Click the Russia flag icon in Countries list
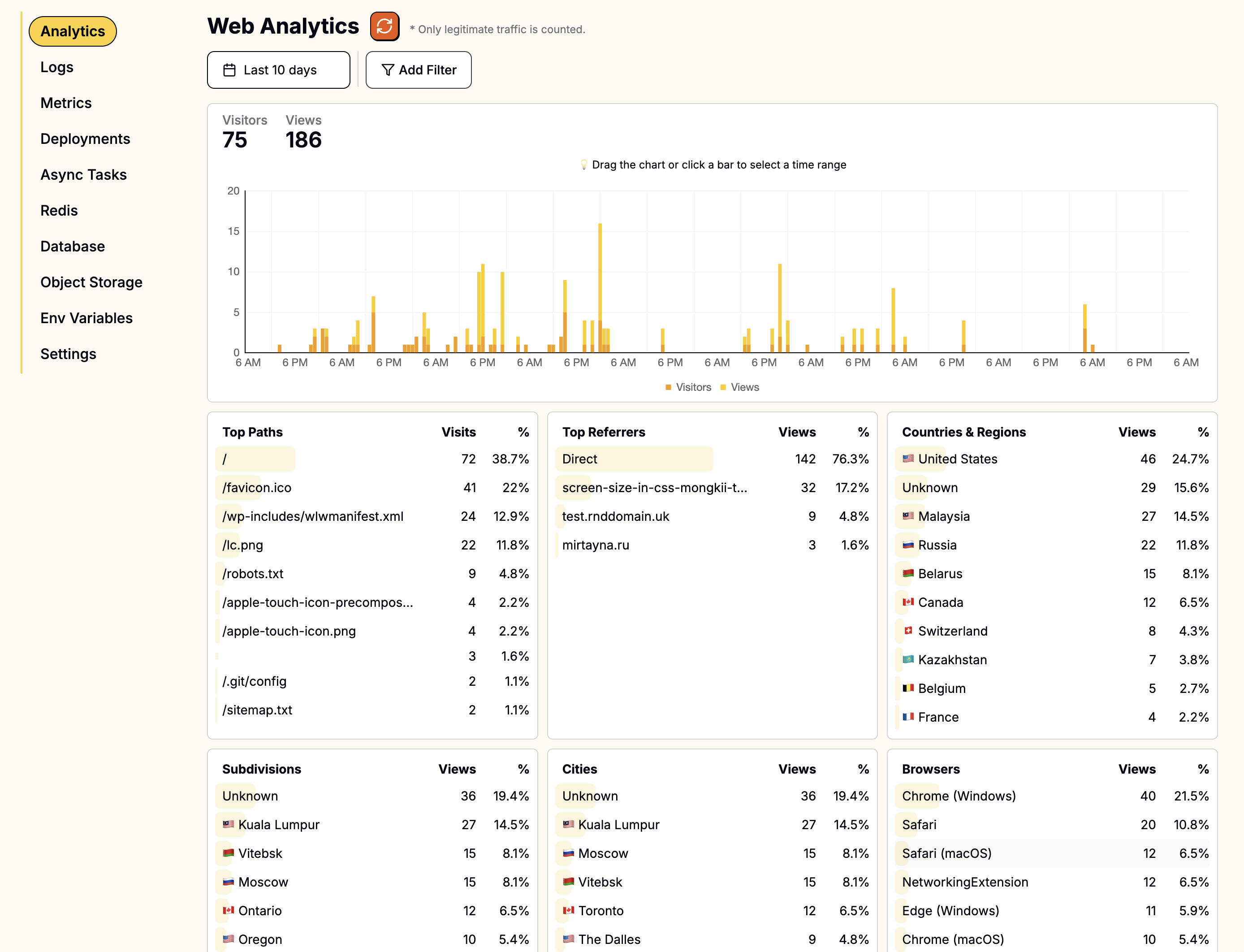 pos(908,545)
